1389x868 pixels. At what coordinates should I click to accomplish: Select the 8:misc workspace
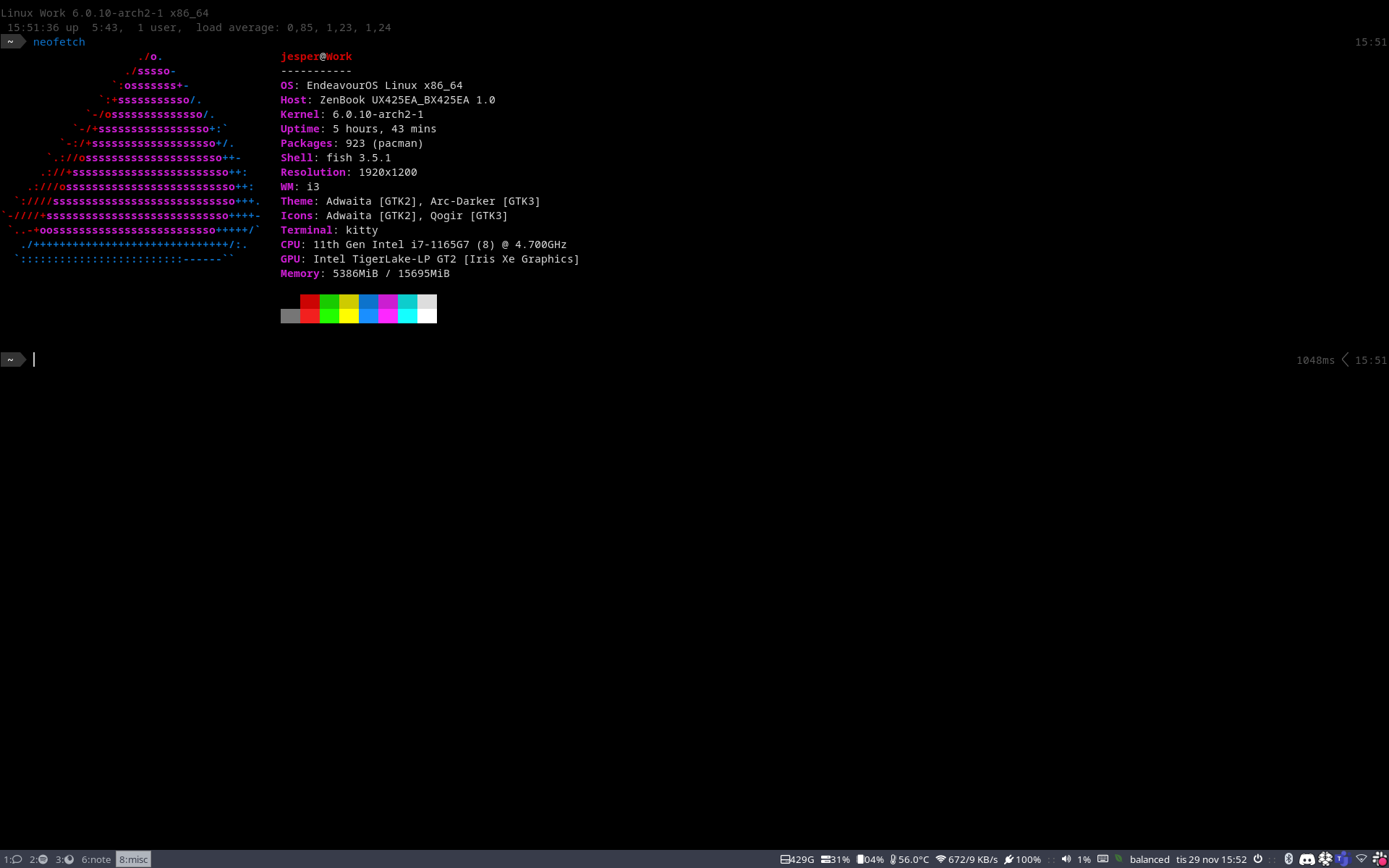click(133, 859)
